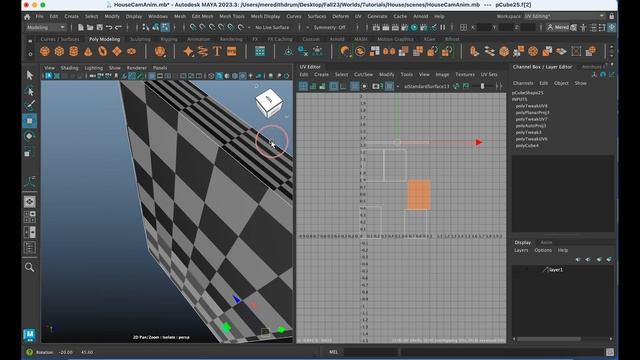
Task: Click the SVG shelf icon
Action: tap(231, 51)
